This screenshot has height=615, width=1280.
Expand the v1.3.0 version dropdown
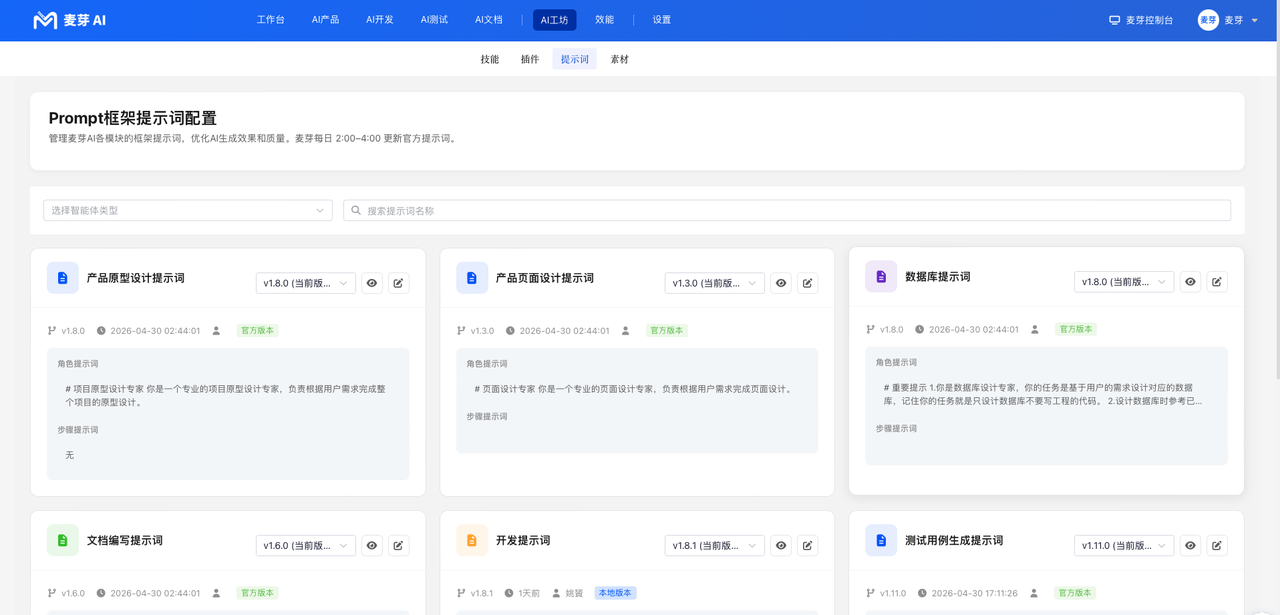pyautogui.click(x=714, y=283)
